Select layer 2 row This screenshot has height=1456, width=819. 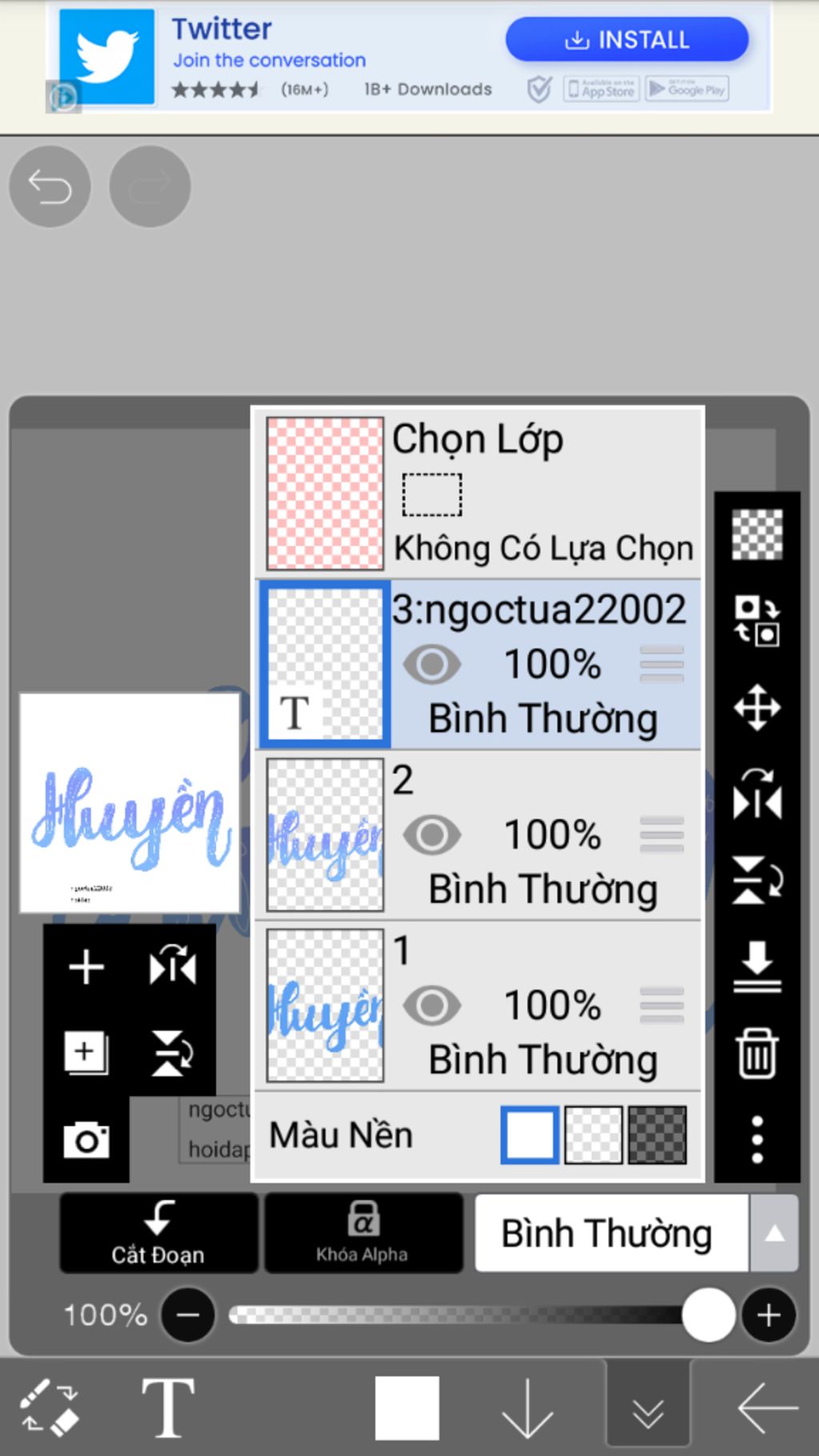[478, 834]
